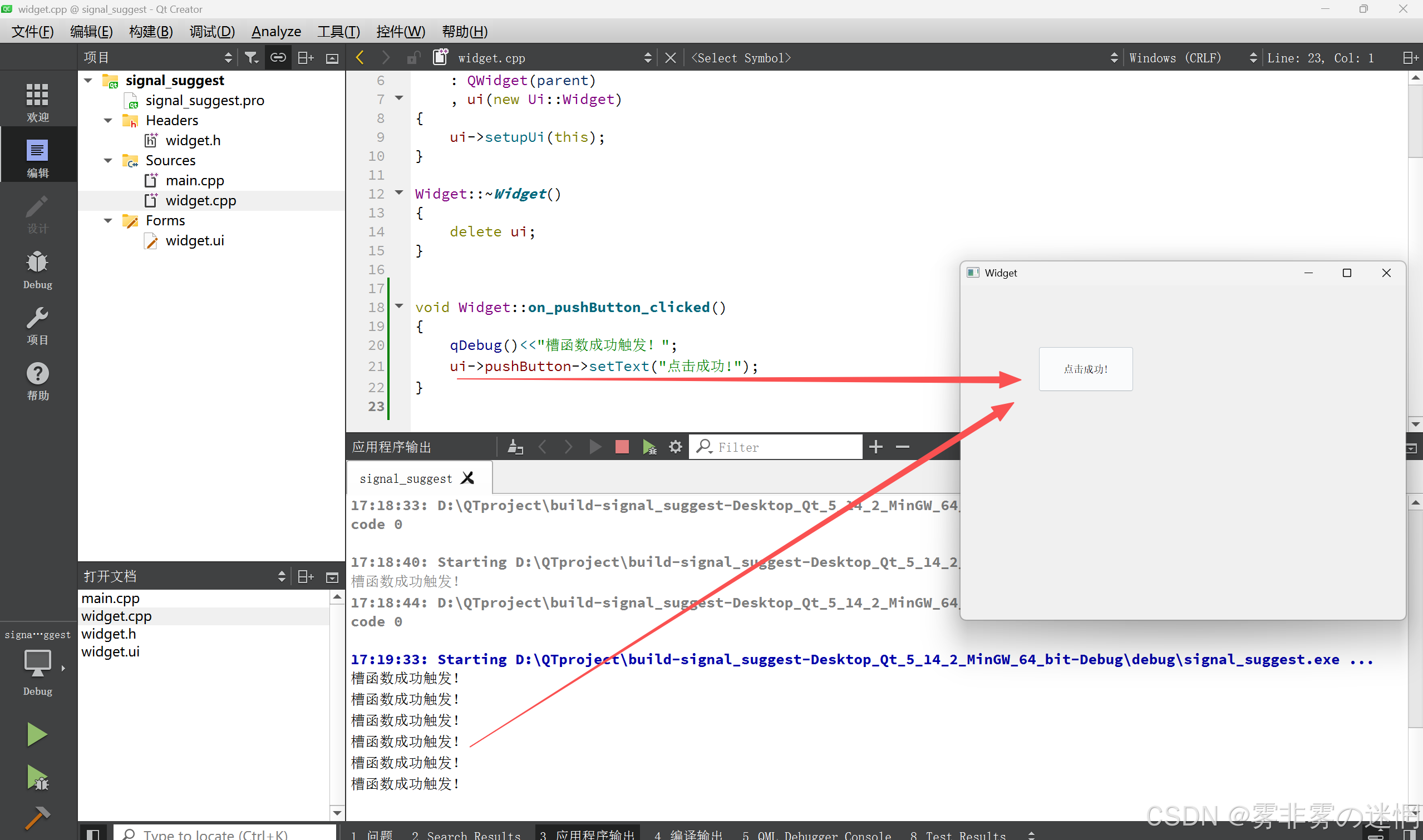Collapse the Forms folder node

coord(108,221)
